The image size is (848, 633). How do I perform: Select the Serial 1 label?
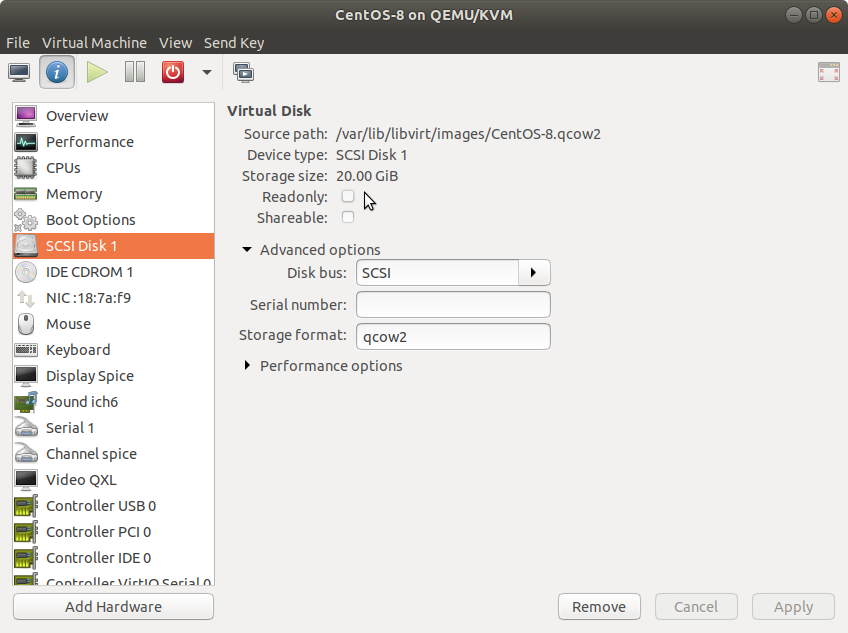70,427
